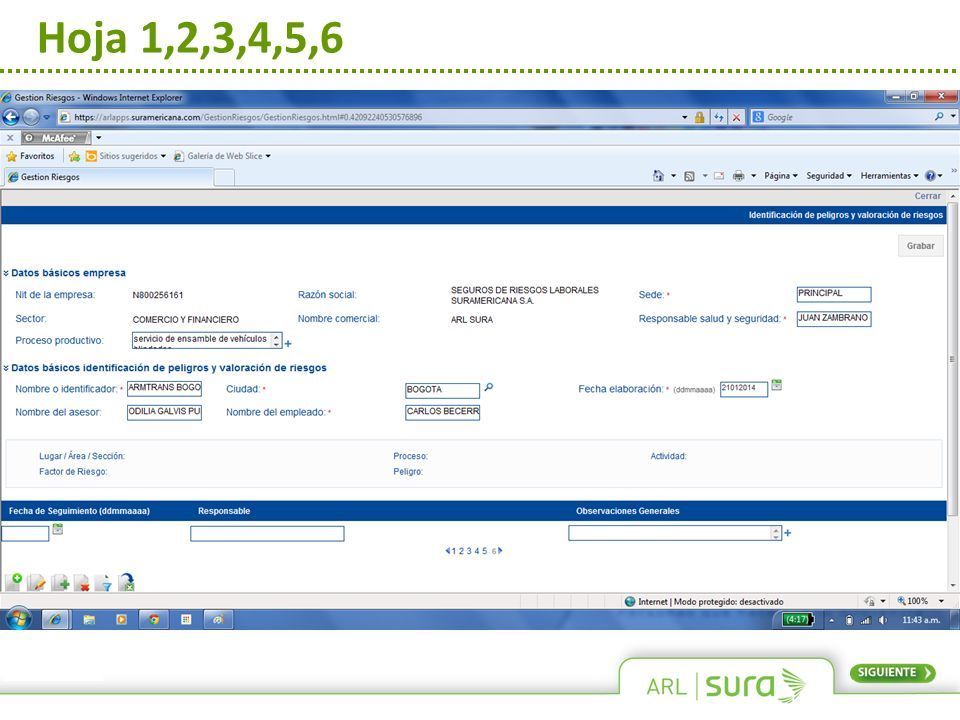Click plus icon beside Observaciones Generales
The width and height of the screenshot is (960, 720).
pos(787,533)
